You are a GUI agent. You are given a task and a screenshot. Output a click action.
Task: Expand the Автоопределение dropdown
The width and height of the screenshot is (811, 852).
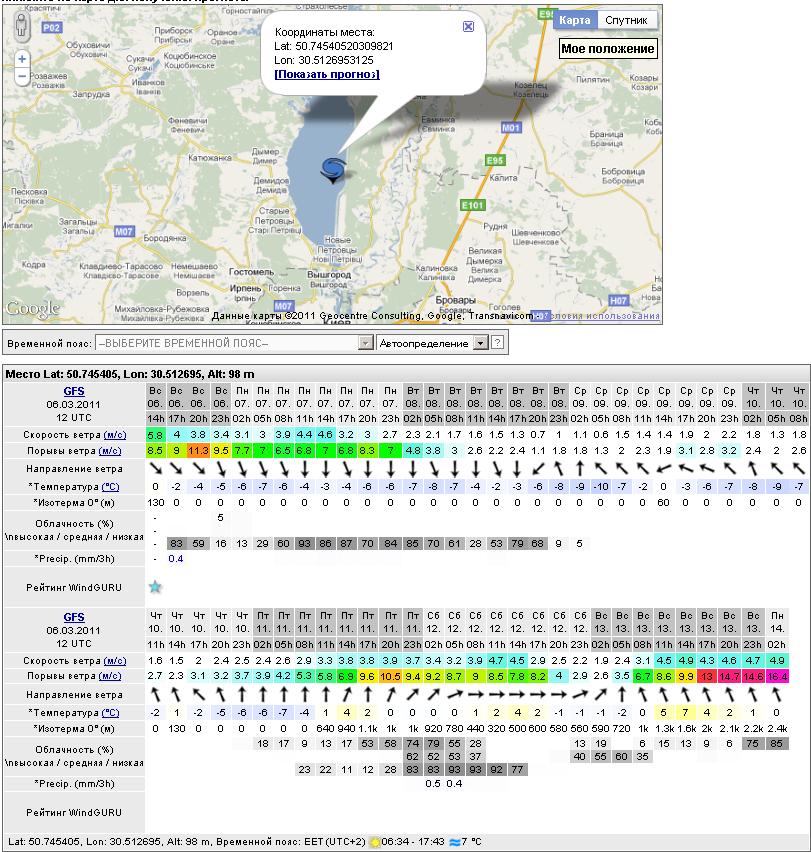[x=479, y=343]
